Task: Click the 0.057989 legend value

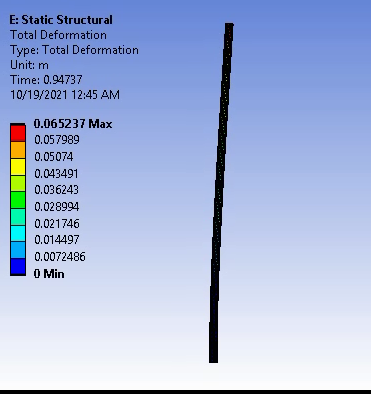Action: [57, 140]
